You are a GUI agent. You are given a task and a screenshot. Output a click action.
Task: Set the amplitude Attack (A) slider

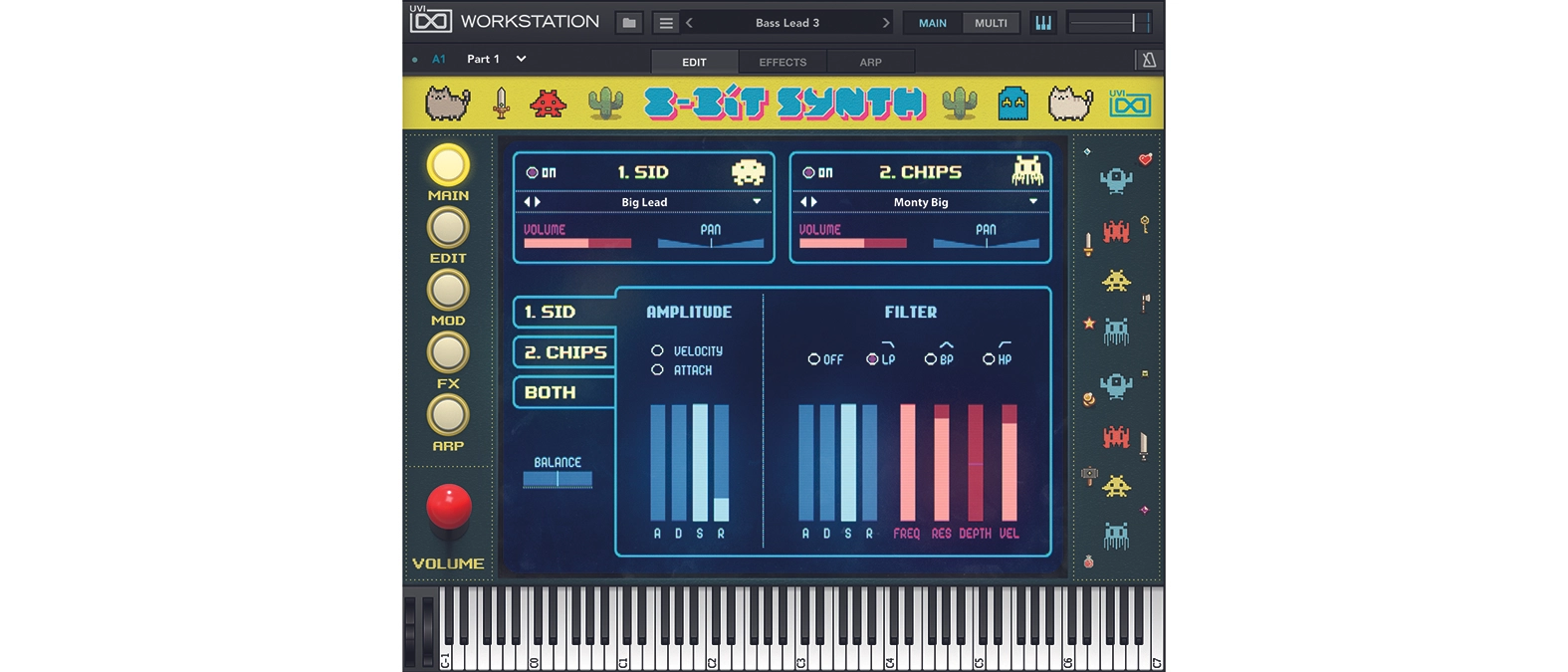(x=657, y=462)
